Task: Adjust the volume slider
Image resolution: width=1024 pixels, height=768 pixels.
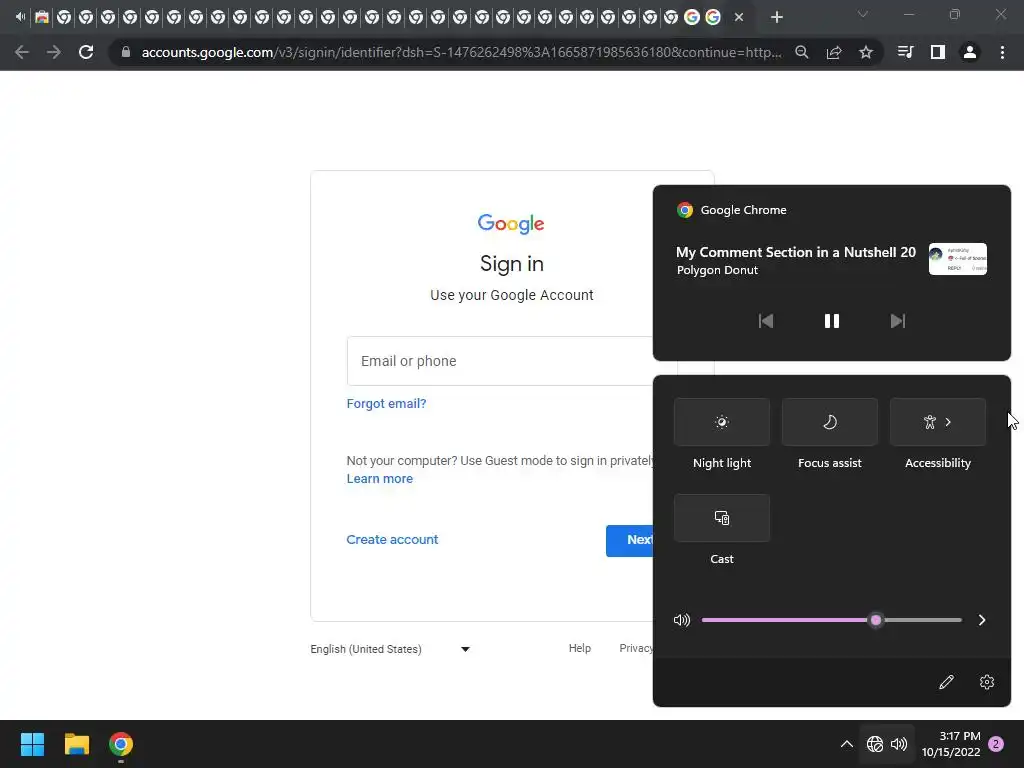Action: (x=831, y=620)
